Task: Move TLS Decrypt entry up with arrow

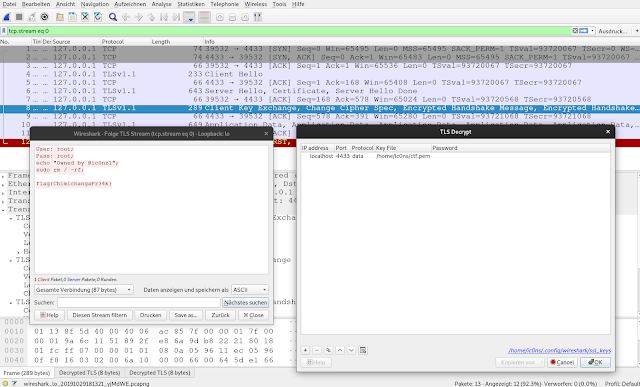Action: tap(340, 350)
